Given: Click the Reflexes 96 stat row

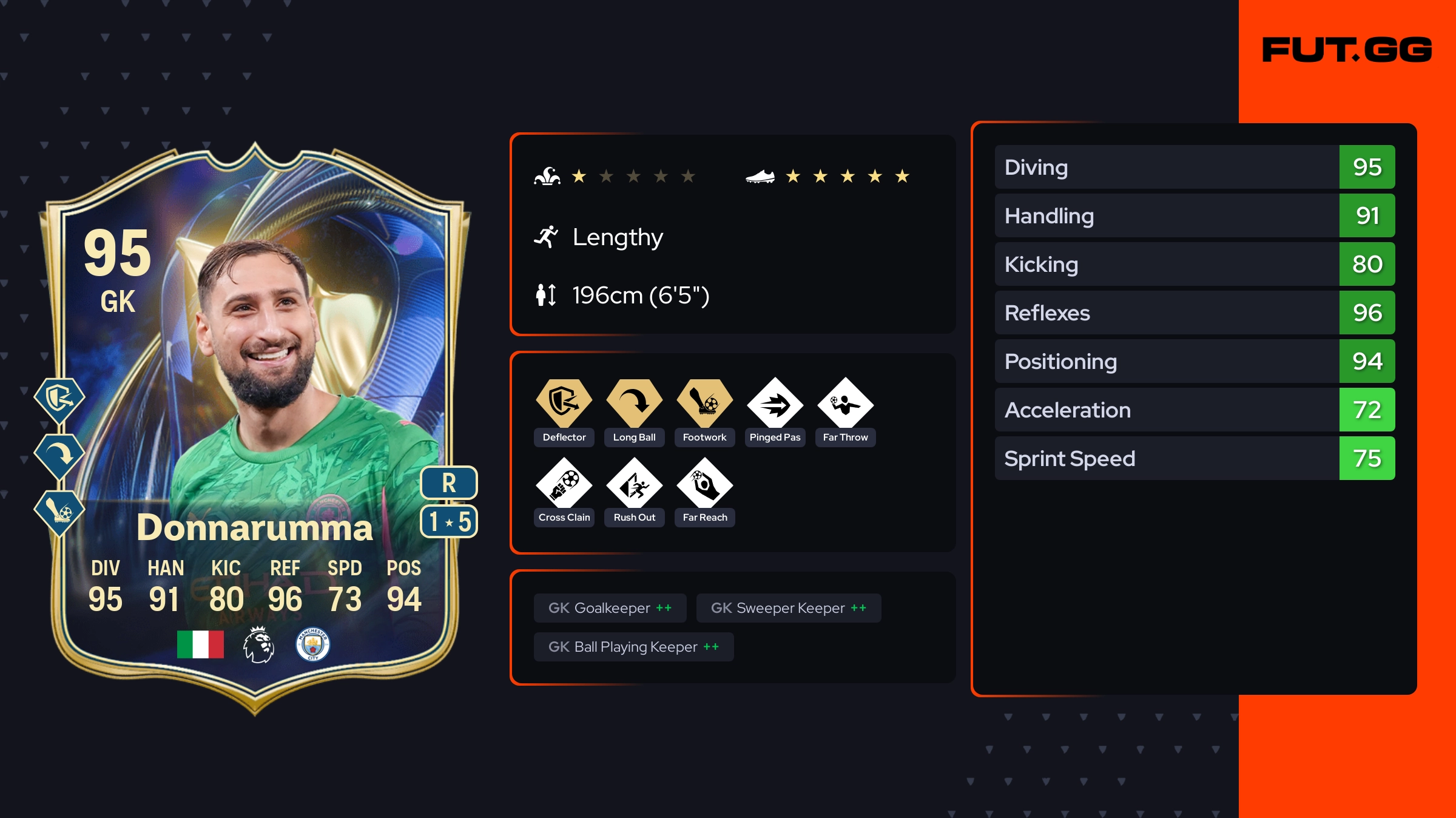Looking at the screenshot, I should (1195, 313).
